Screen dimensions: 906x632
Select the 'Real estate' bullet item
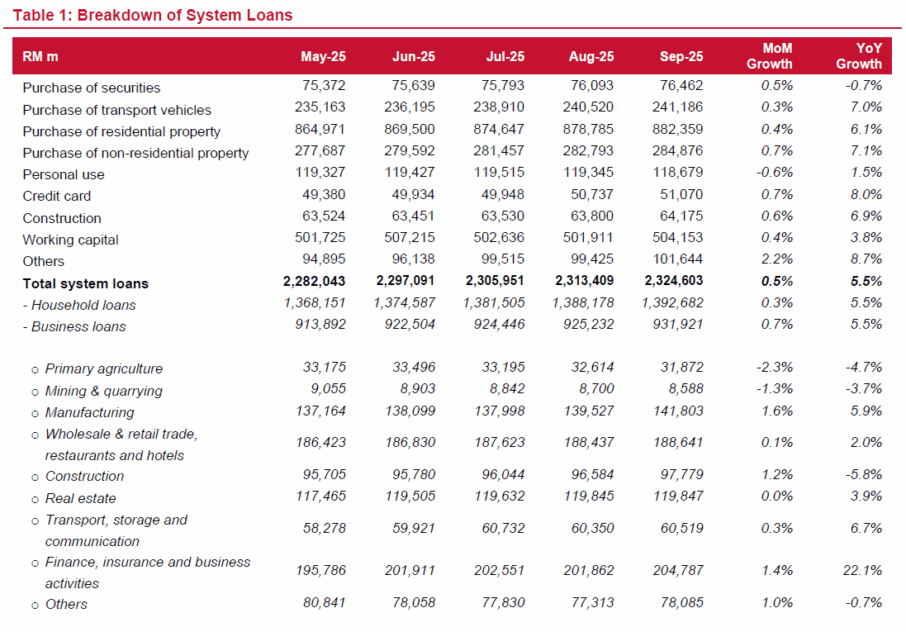click(x=80, y=498)
